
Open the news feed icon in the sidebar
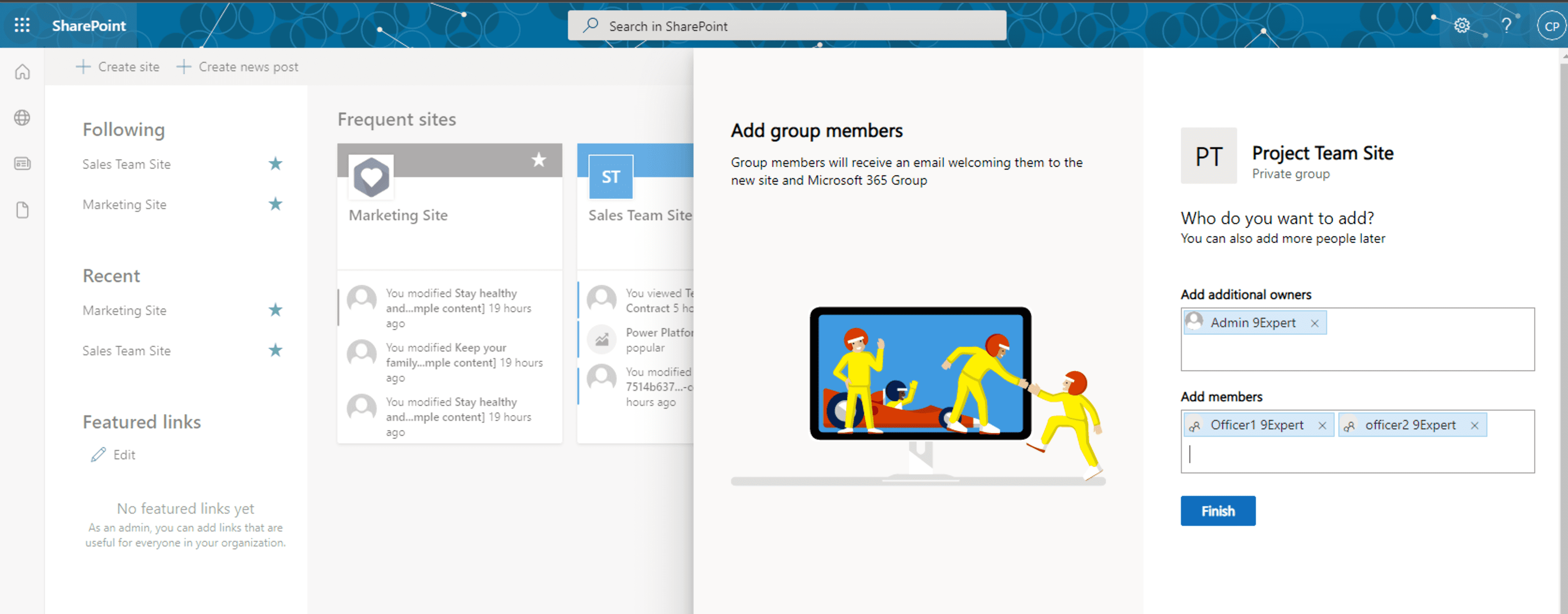22,163
